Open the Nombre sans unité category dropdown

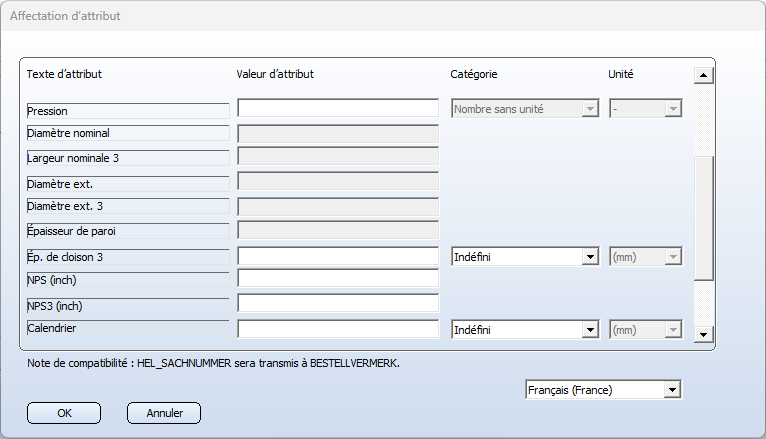(x=589, y=109)
